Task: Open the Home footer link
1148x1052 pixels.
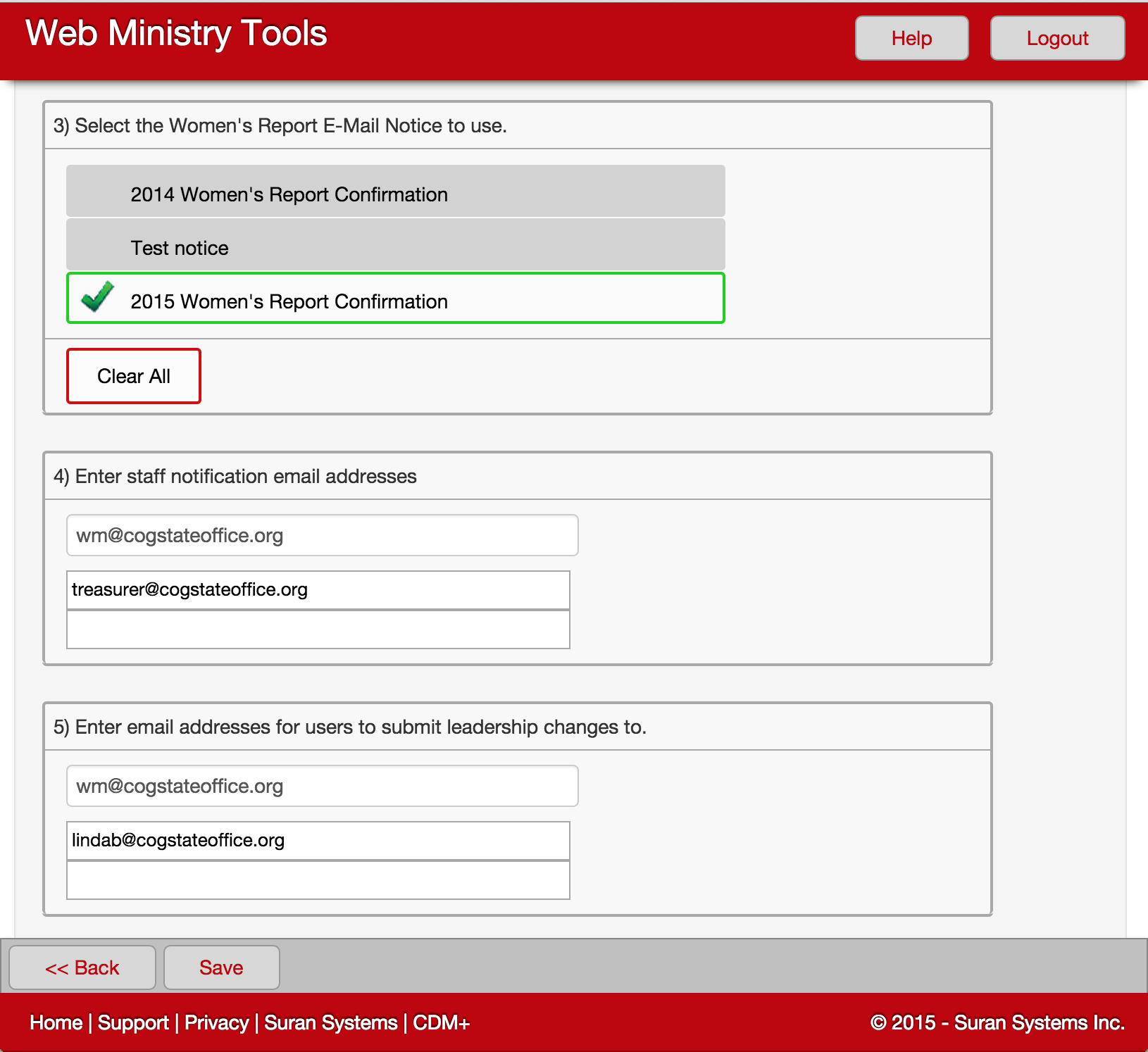Action: point(56,1022)
